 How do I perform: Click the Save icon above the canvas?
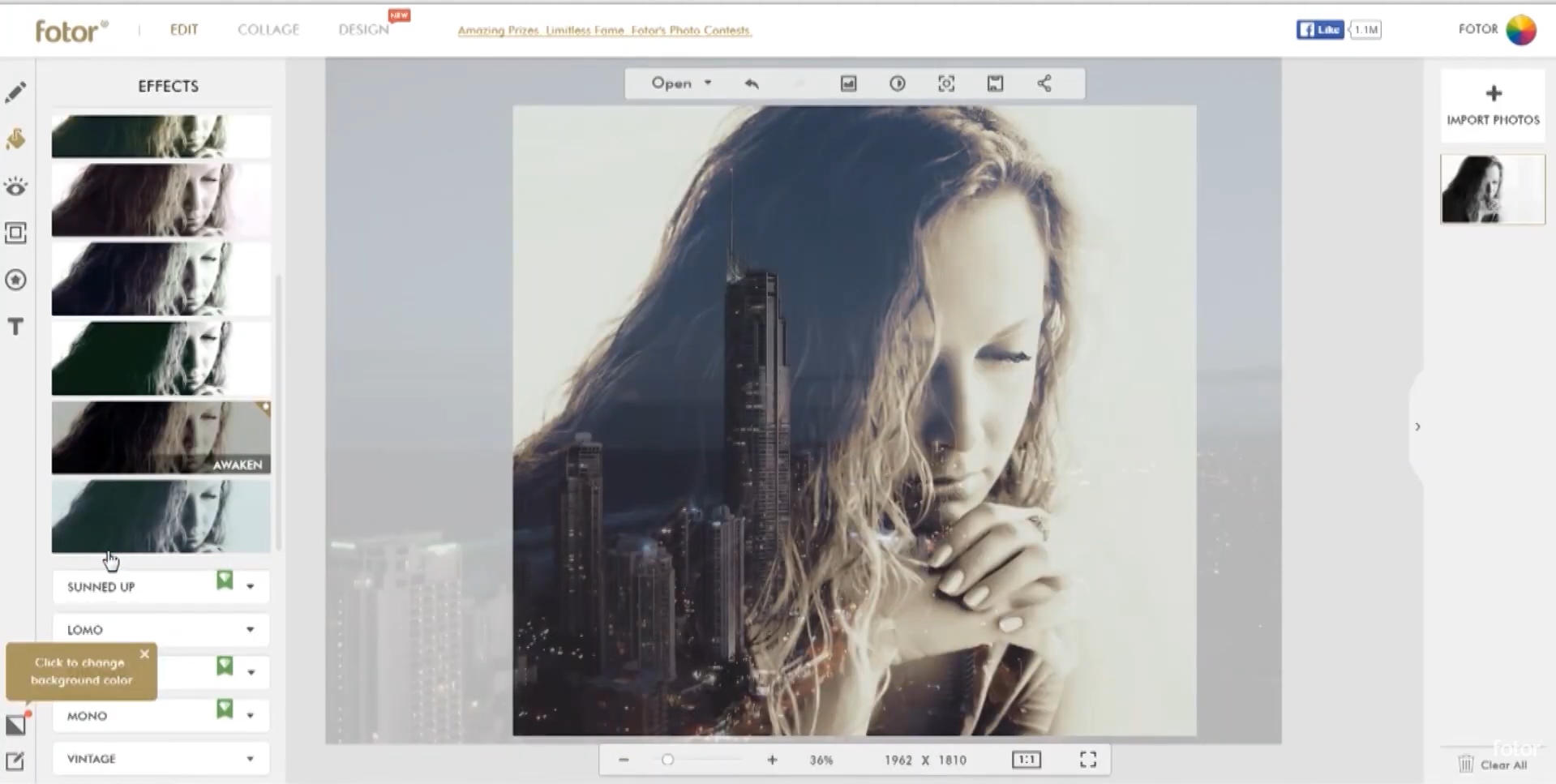click(x=995, y=84)
